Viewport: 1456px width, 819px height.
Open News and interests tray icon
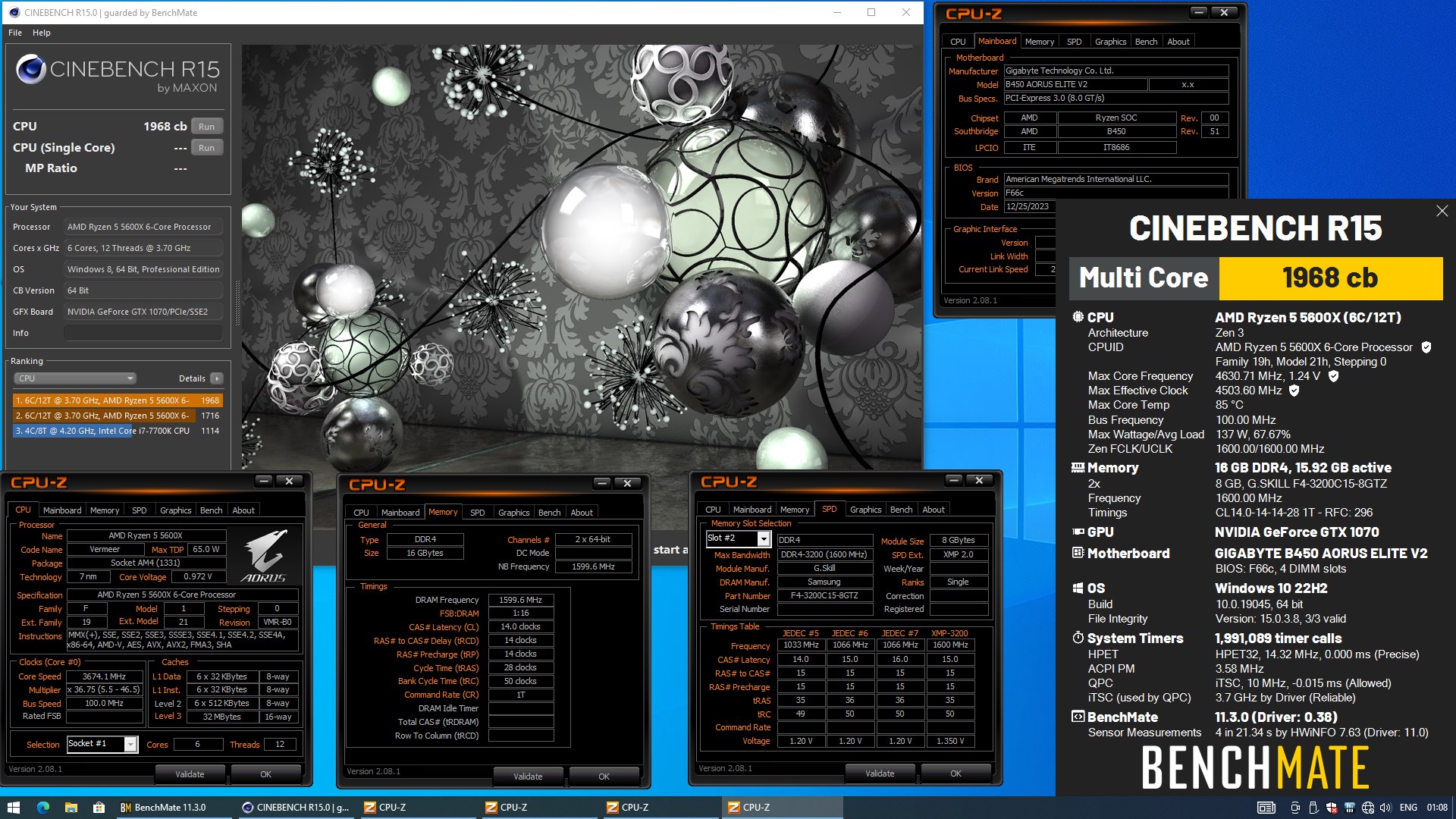pyautogui.click(x=1266, y=808)
